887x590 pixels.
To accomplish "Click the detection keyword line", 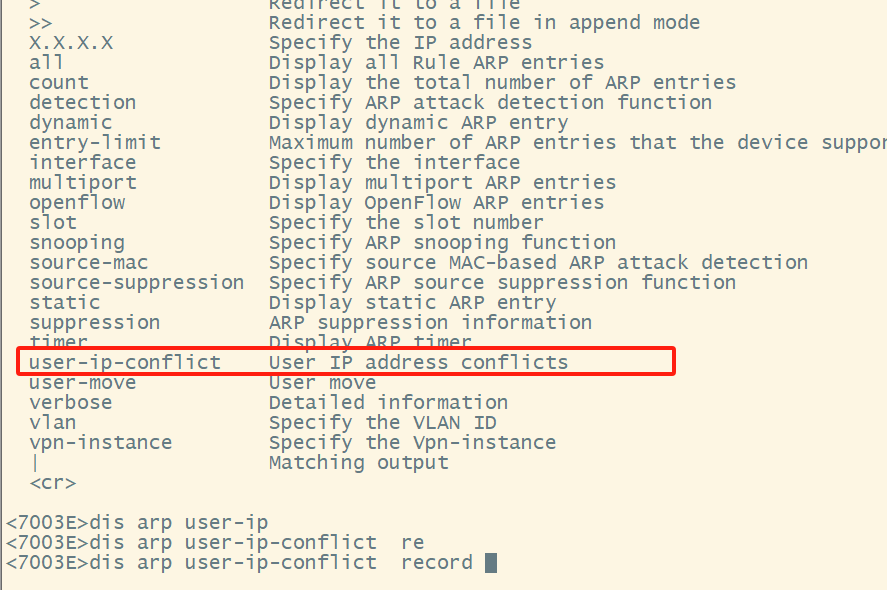I will [82, 102].
